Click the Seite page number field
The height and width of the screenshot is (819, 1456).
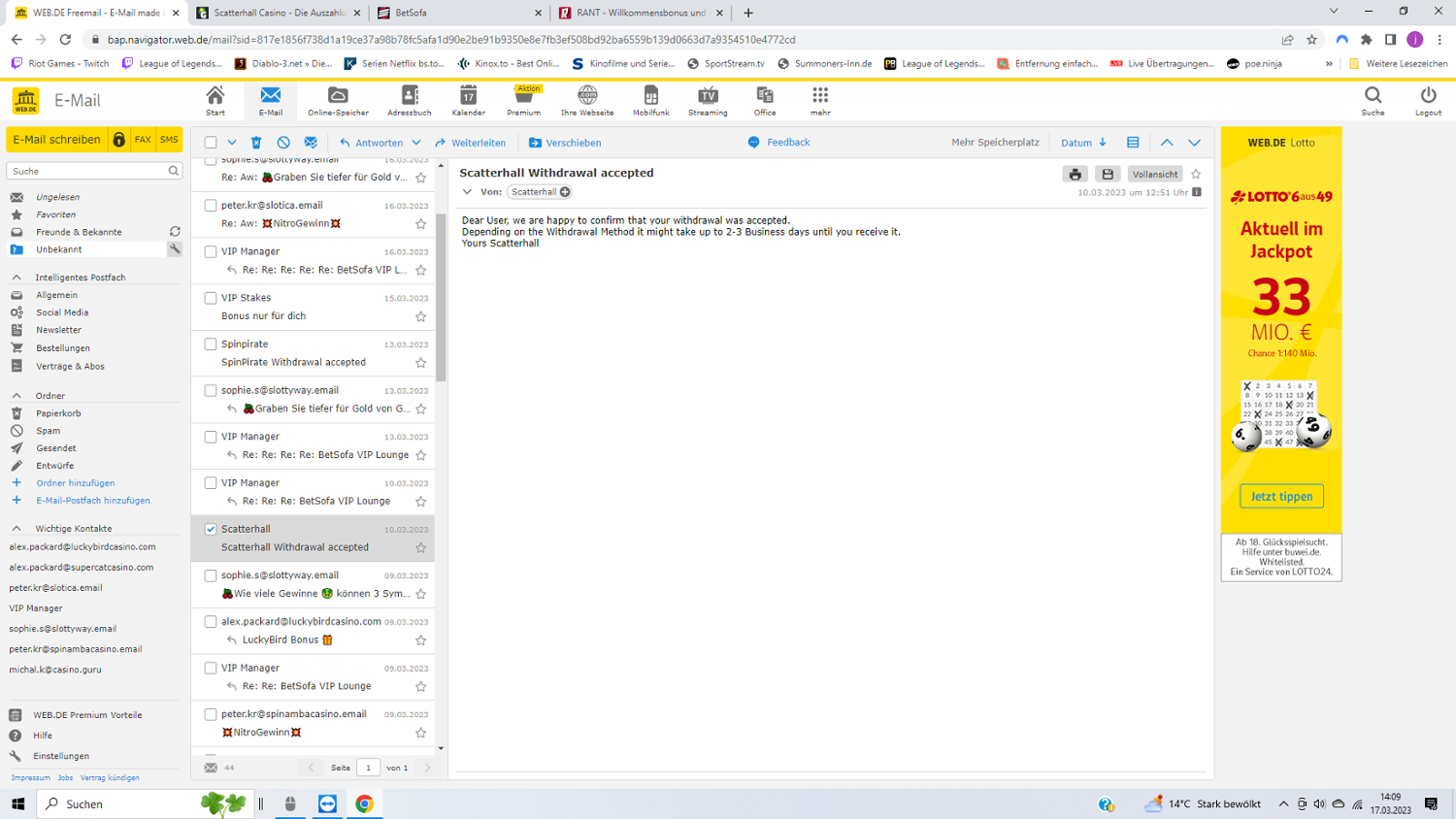pyautogui.click(x=368, y=767)
